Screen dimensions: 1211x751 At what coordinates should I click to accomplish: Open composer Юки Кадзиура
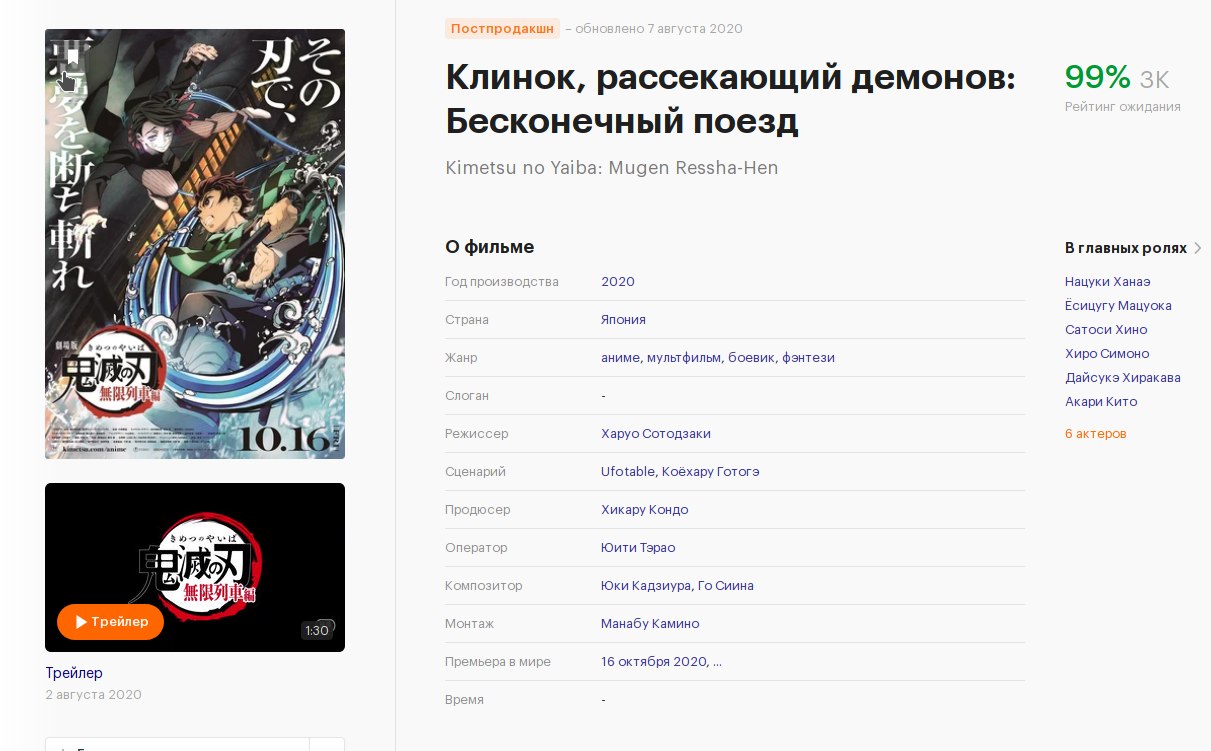646,586
